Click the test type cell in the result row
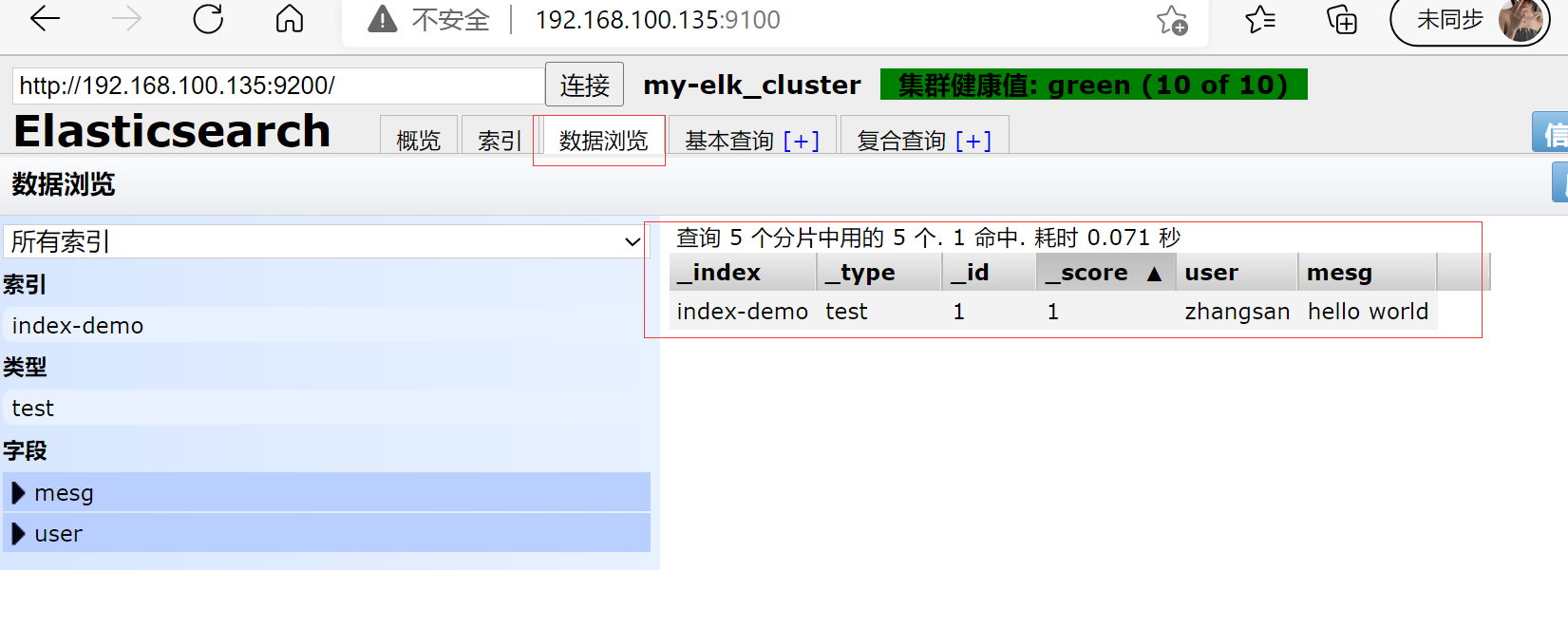Screen dimensions: 1568x629 click(x=879, y=312)
